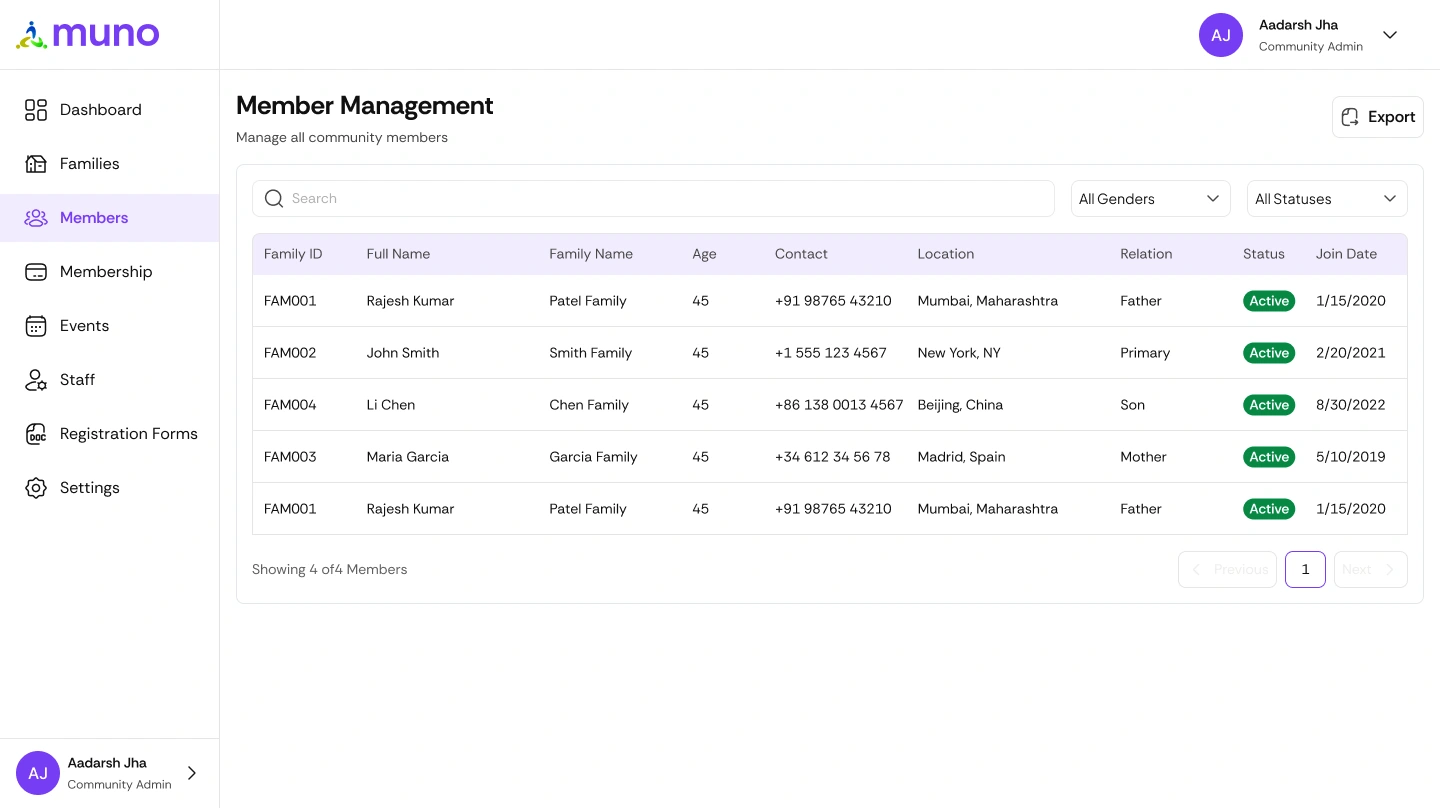1440x808 pixels.
Task: Click the FAM002 family ID
Action: (290, 353)
